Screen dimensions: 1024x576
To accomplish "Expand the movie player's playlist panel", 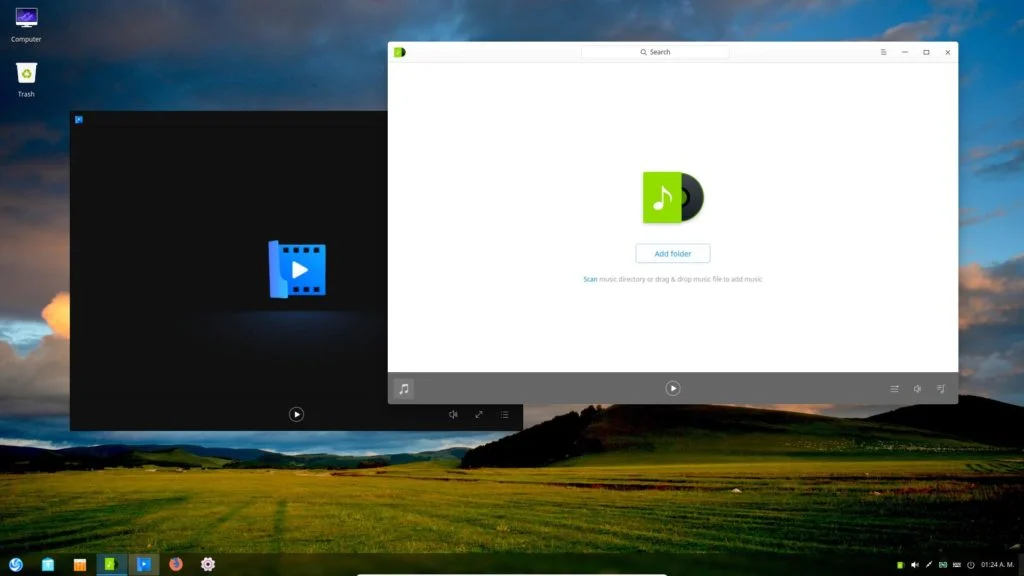I will click(x=504, y=414).
